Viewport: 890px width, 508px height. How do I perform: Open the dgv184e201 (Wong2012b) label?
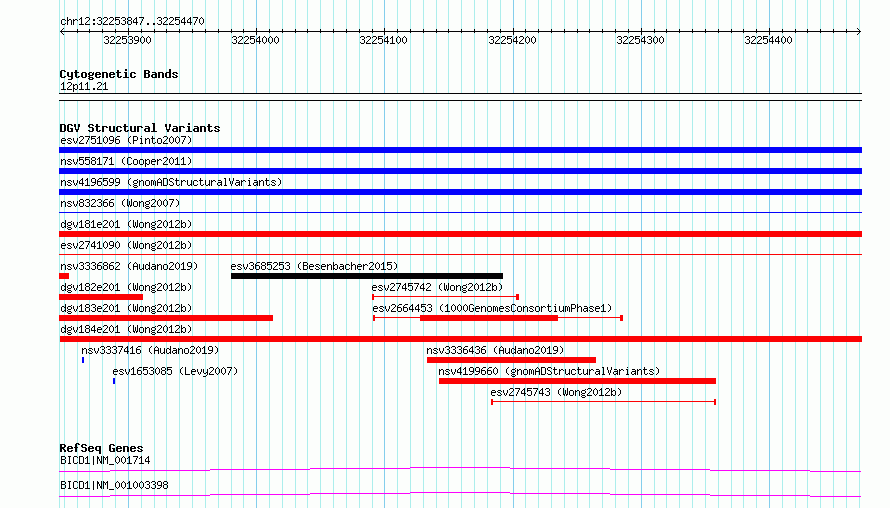pyautogui.click(x=126, y=329)
